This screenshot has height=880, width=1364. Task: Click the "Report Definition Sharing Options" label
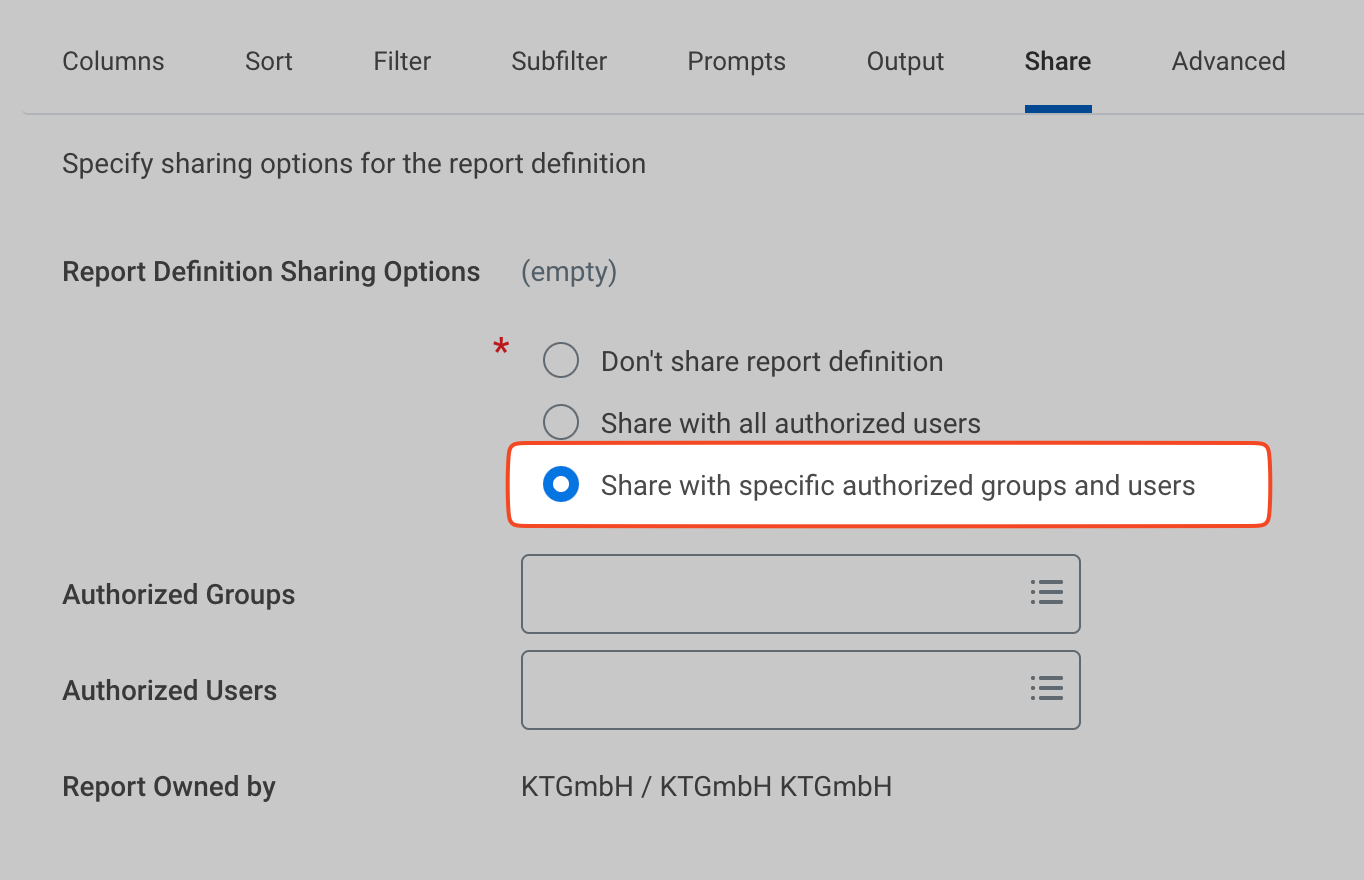271,272
